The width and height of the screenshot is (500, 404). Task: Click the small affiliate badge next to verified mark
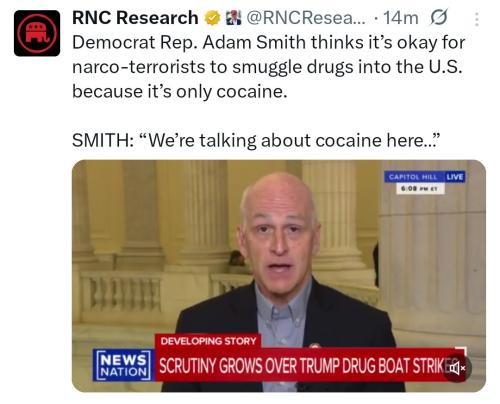point(233,18)
